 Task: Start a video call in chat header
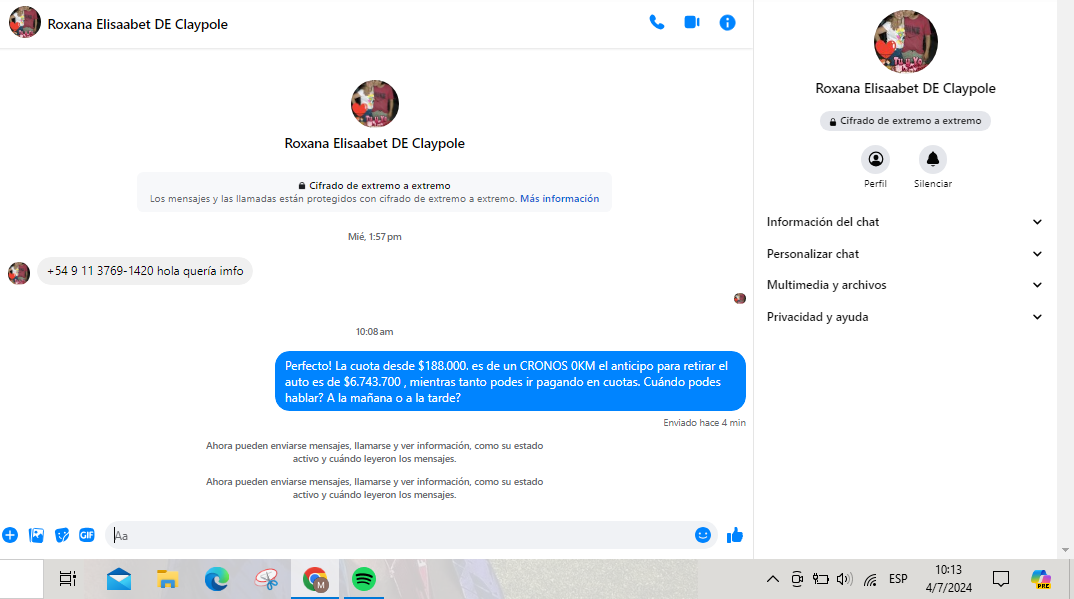click(692, 22)
